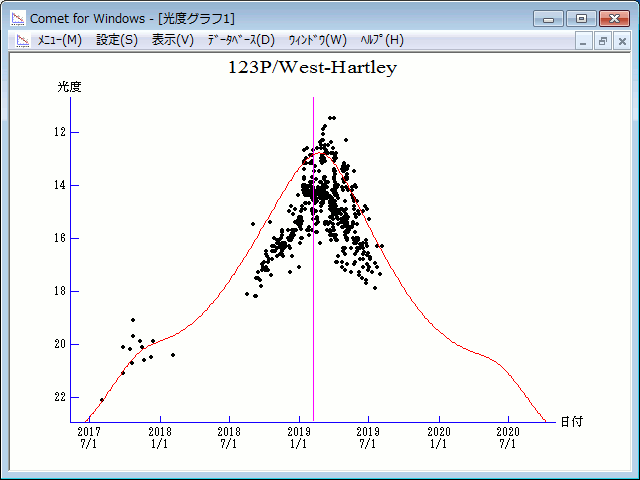Click the magnitude 12 axis label
The height and width of the screenshot is (480, 640).
(x=60, y=132)
